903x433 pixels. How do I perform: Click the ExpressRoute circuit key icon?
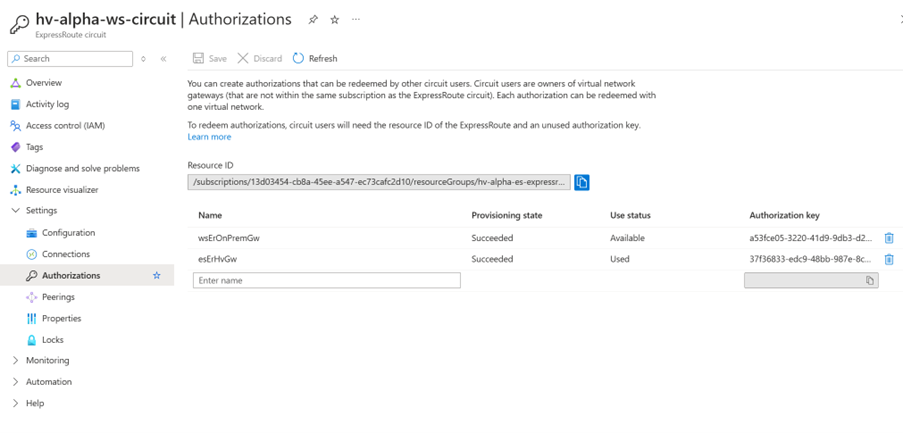pyautogui.click(x=19, y=24)
